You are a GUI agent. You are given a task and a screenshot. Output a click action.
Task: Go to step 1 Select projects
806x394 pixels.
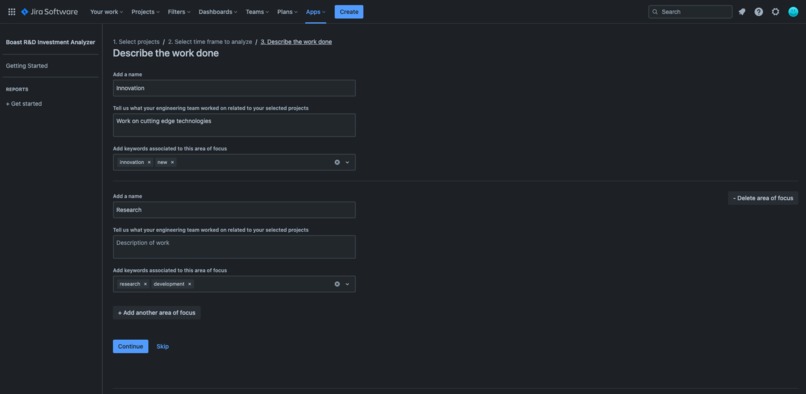(136, 42)
